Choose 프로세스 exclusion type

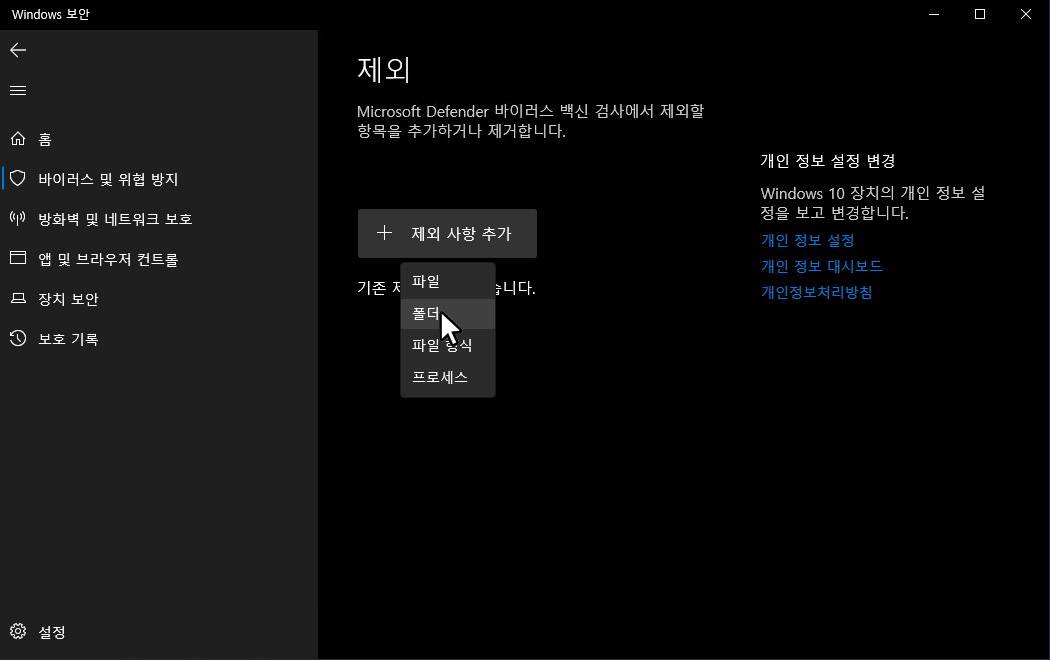(x=440, y=378)
